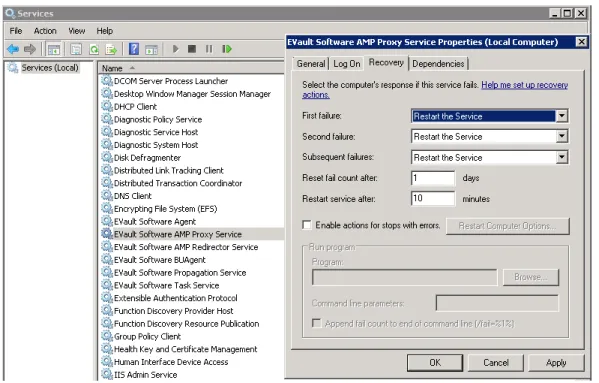
Task: Click the Export List toolbar icon
Action: tap(111, 49)
